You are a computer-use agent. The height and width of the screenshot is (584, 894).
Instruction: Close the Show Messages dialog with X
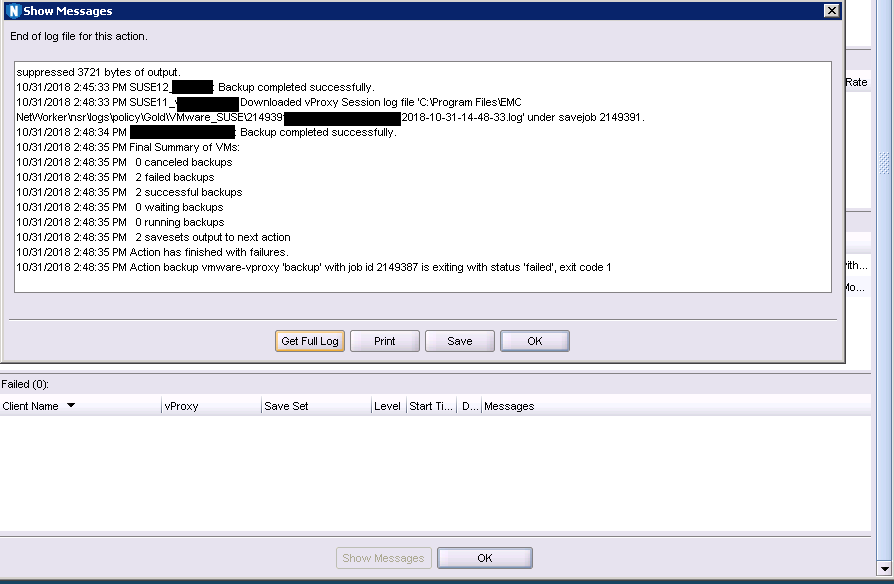[x=832, y=11]
